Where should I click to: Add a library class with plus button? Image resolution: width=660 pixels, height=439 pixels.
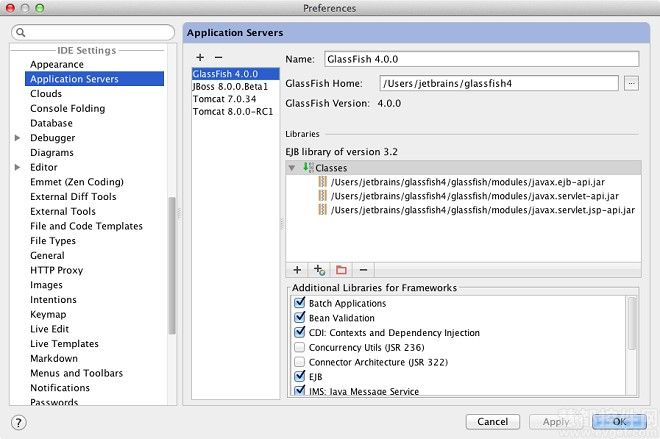coord(297,270)
